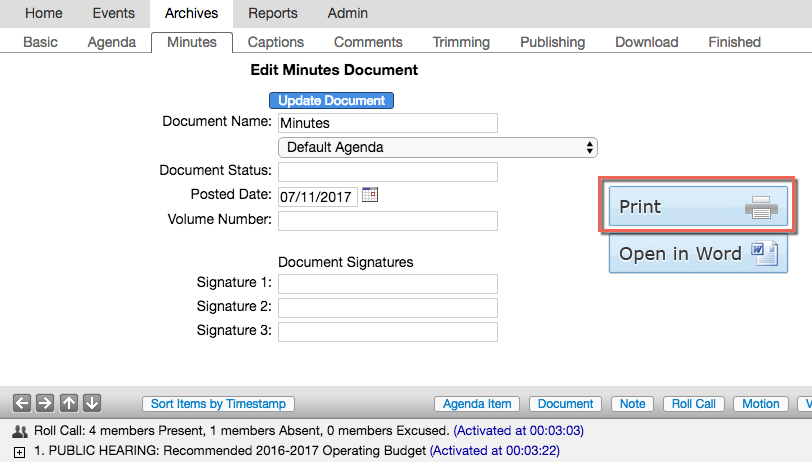Click the up arrow move icon
Viewport: 812px width, 462px height.
(68, 403)
